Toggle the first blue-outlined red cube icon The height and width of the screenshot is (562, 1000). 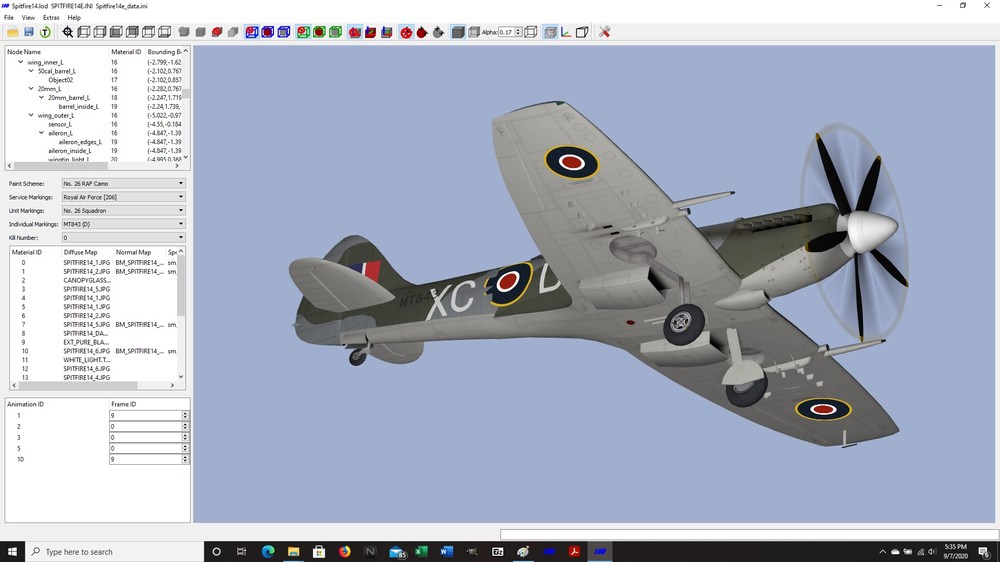pyautogui.click(x=252, y=32)
